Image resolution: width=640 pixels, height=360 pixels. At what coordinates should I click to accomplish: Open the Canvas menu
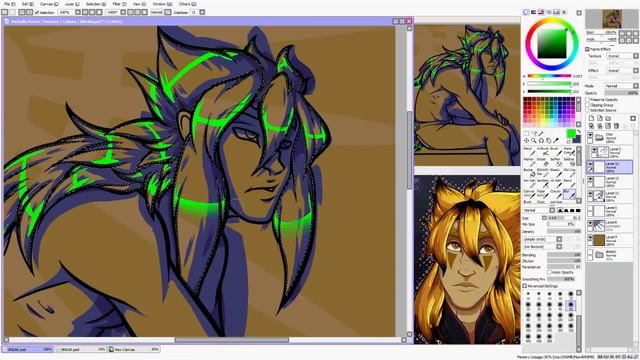tap(49, 4)
